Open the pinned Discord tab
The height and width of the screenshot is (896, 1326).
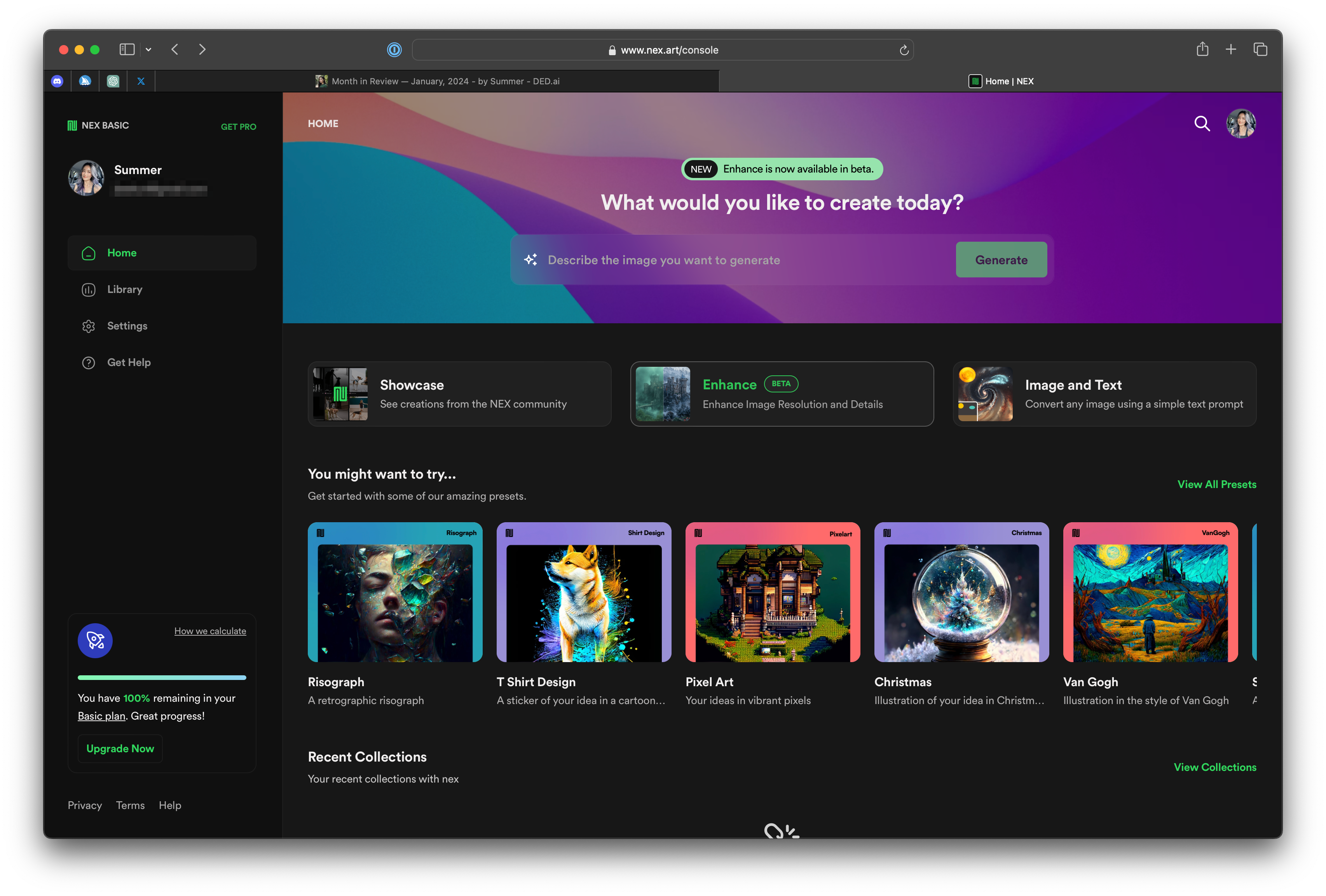[x=57, y=81]
